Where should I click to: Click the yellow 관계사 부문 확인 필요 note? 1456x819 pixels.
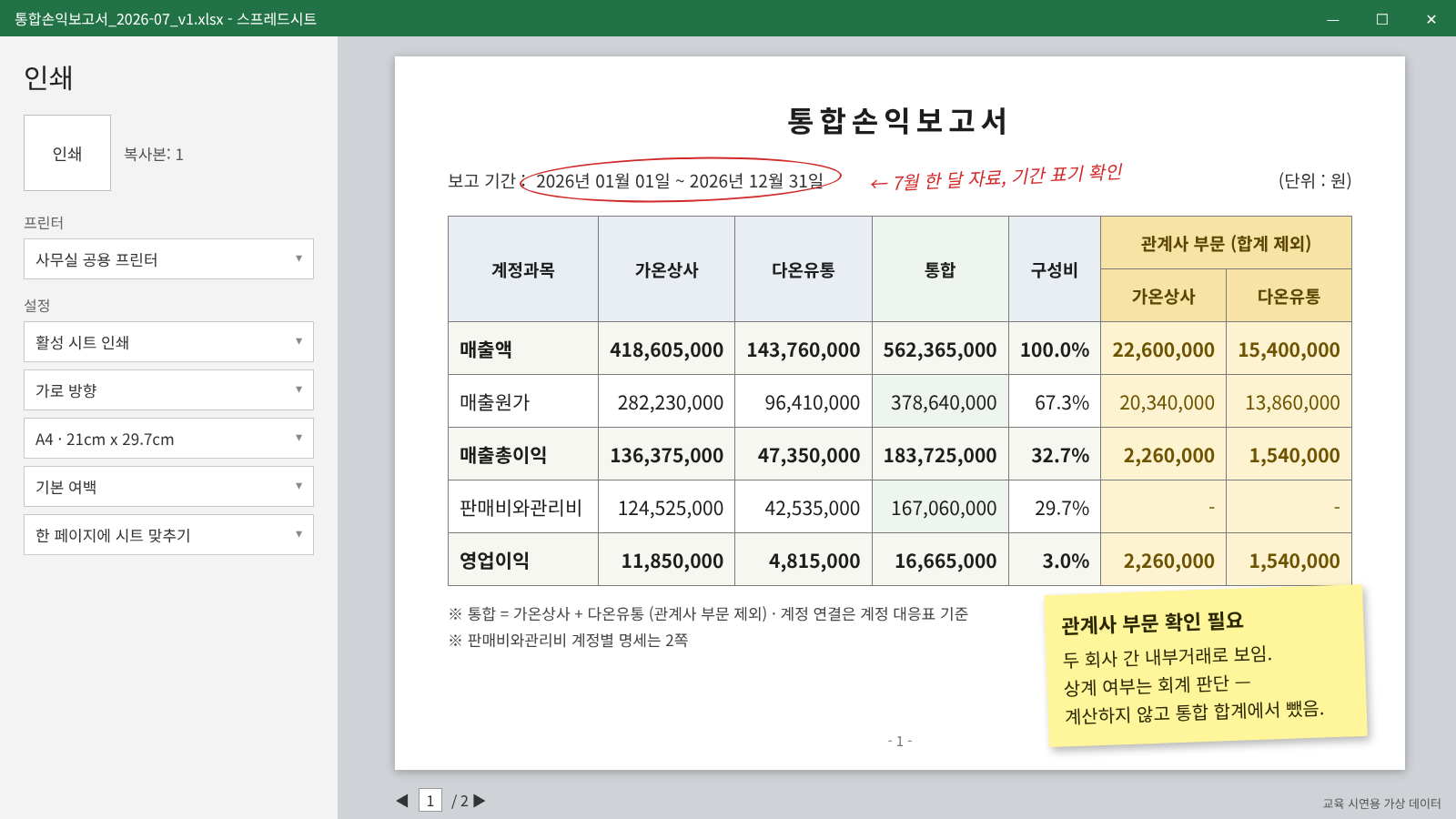1206,667
